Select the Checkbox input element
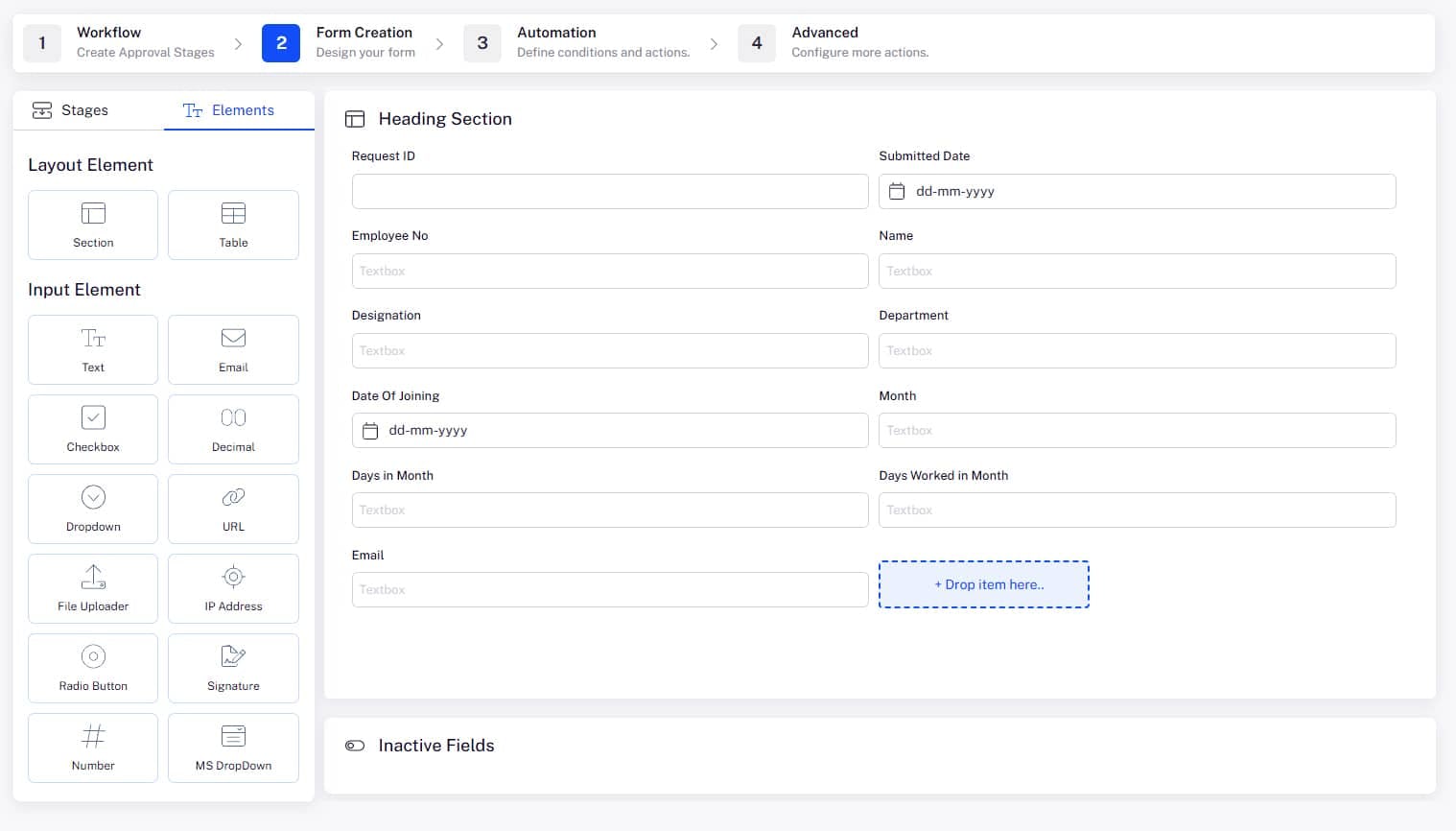The image size is (1456, 831). (92, 429)
